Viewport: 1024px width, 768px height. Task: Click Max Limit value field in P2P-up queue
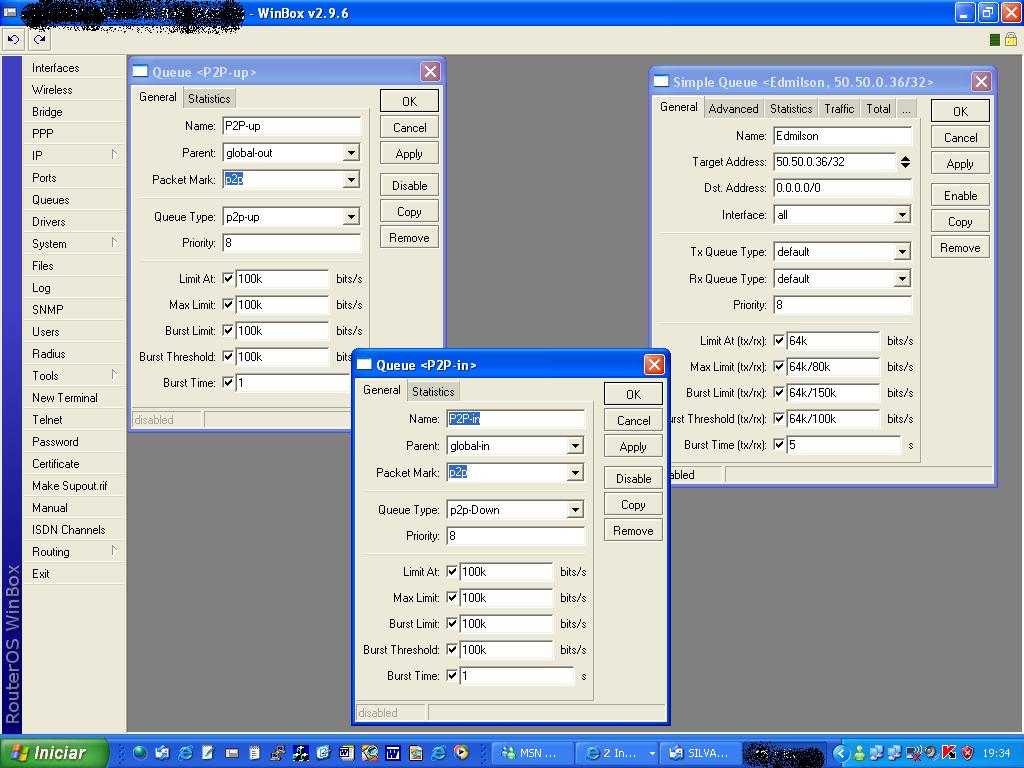coord(282,305)
